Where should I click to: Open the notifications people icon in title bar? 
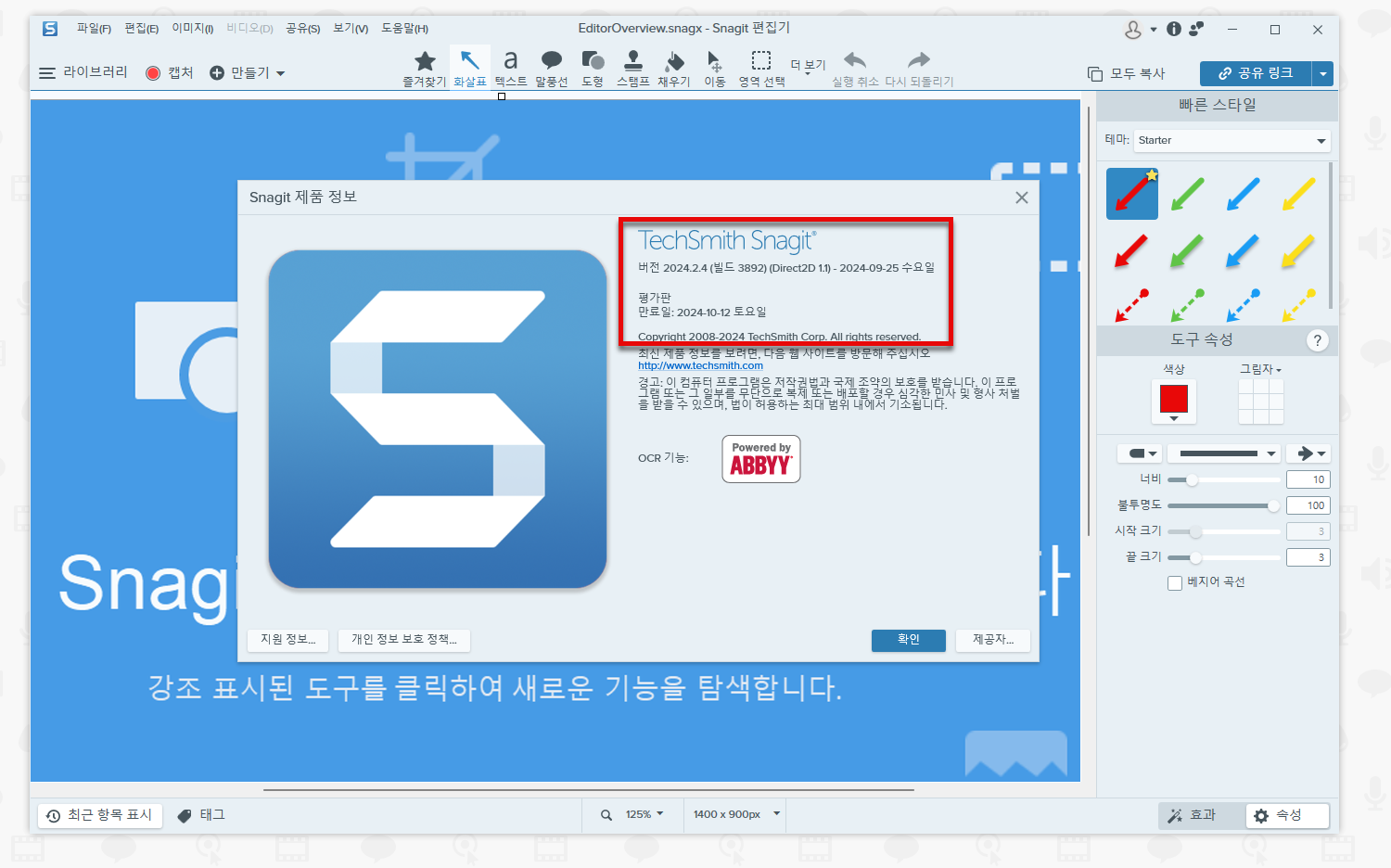tap(1196, 29)
